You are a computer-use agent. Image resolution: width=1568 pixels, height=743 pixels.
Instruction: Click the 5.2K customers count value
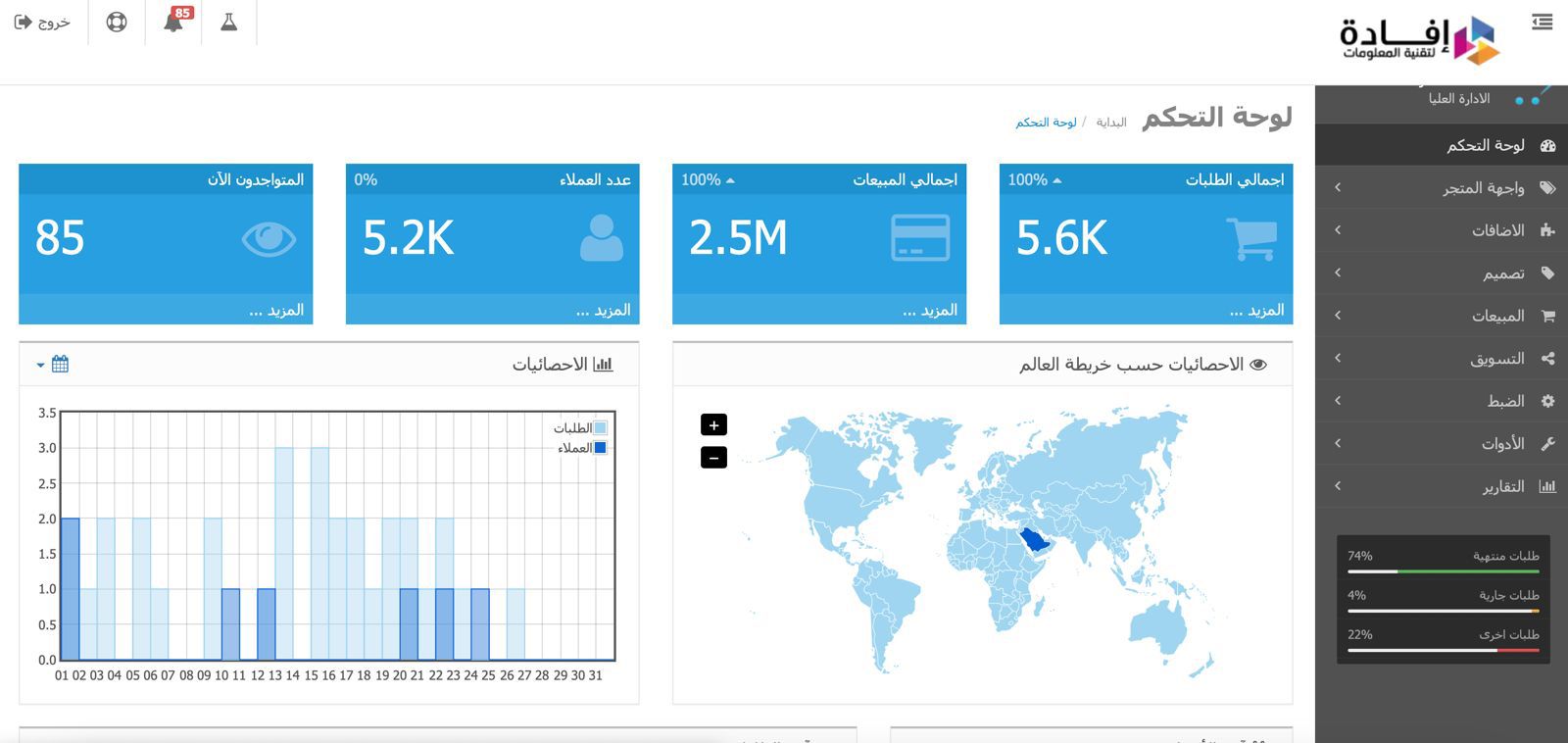[x=408, y=238]
